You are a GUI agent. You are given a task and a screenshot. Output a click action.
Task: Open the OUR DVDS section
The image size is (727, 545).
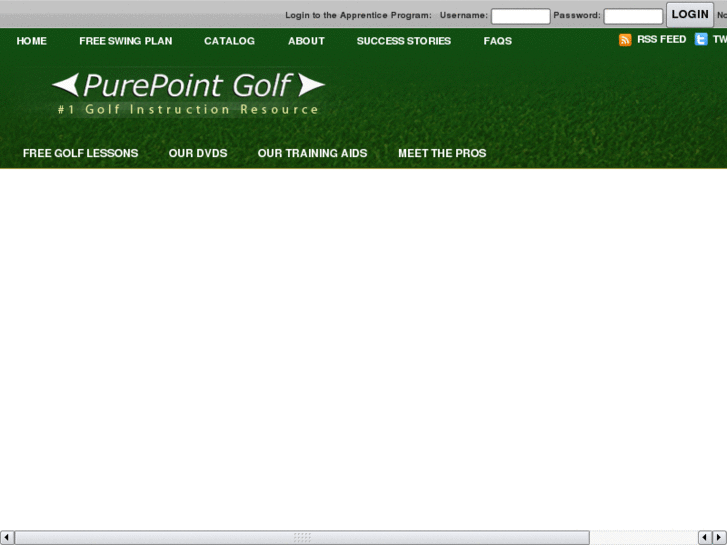(x=198, y=154)
